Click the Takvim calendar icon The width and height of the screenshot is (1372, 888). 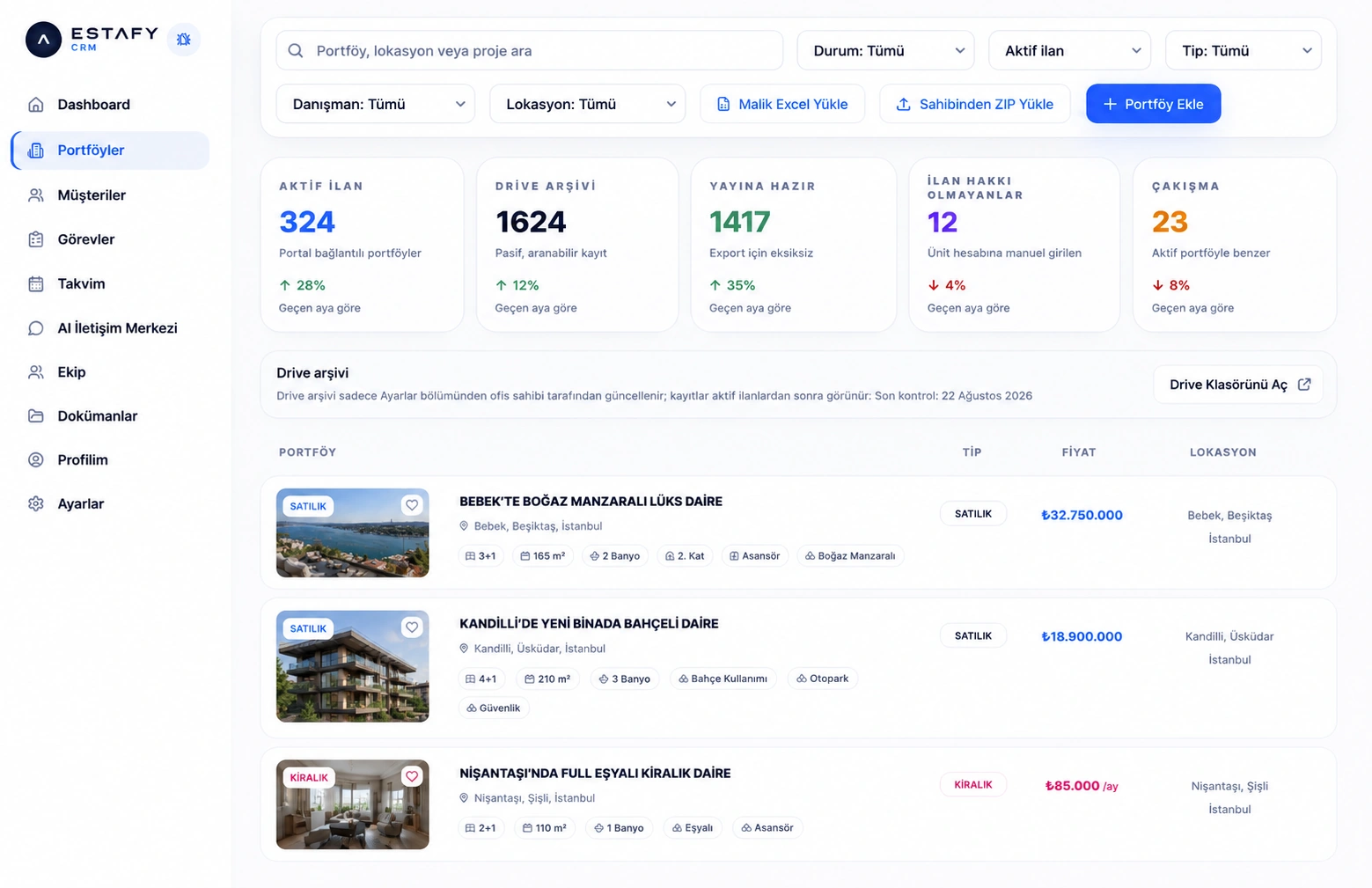click(x=36, y=284)
